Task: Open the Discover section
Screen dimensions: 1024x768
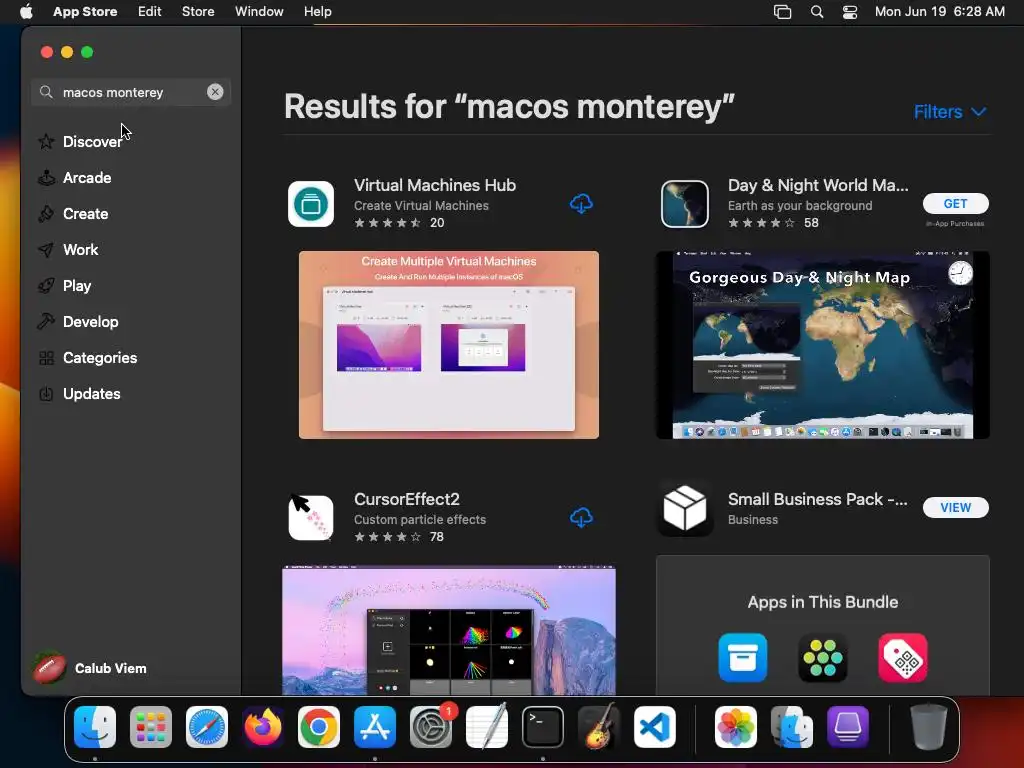Action: click(92, 142)
